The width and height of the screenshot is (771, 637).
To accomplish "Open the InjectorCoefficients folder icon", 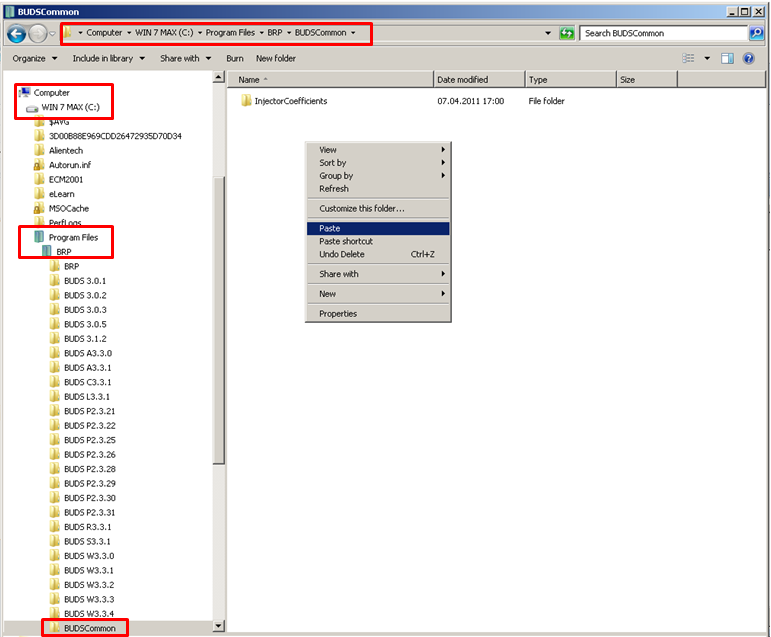I will click(246, 101).
